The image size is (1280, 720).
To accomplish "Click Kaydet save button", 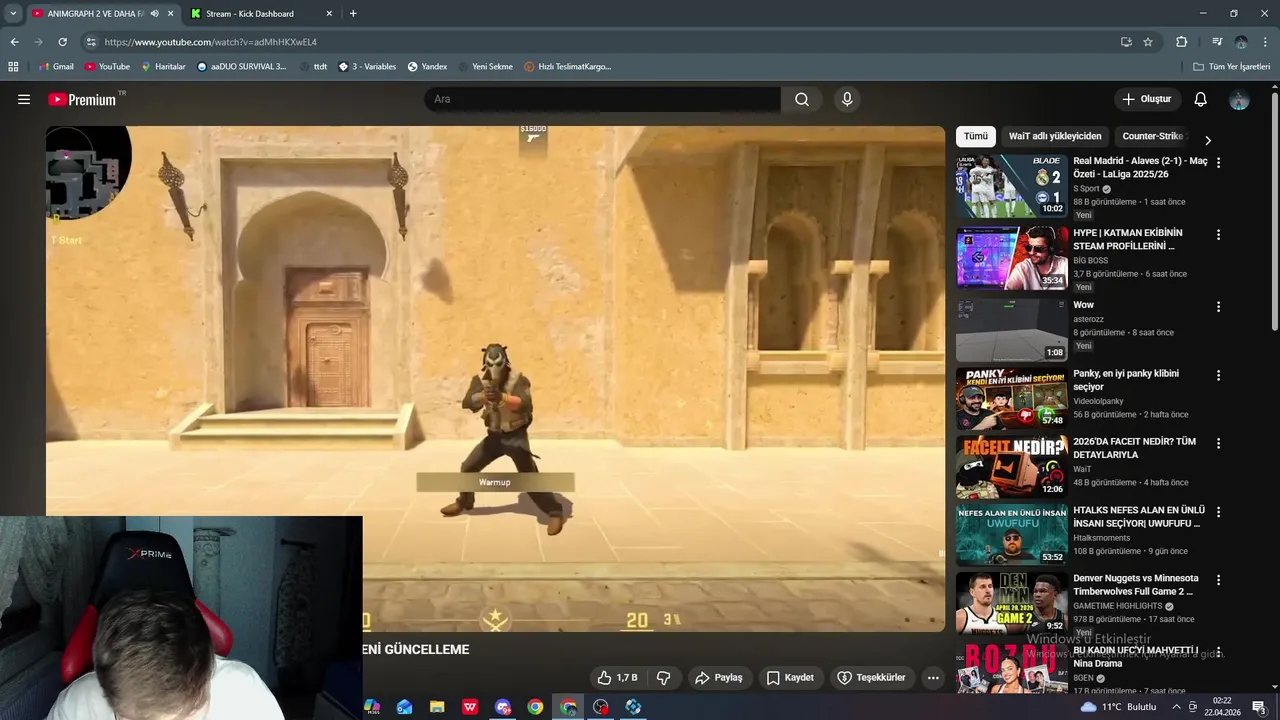I will 790,678.
